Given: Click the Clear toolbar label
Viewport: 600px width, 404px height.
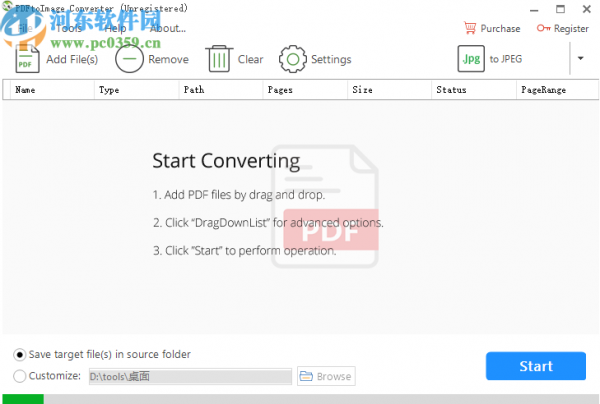Looking at the screenshot, I should (250, 59).
